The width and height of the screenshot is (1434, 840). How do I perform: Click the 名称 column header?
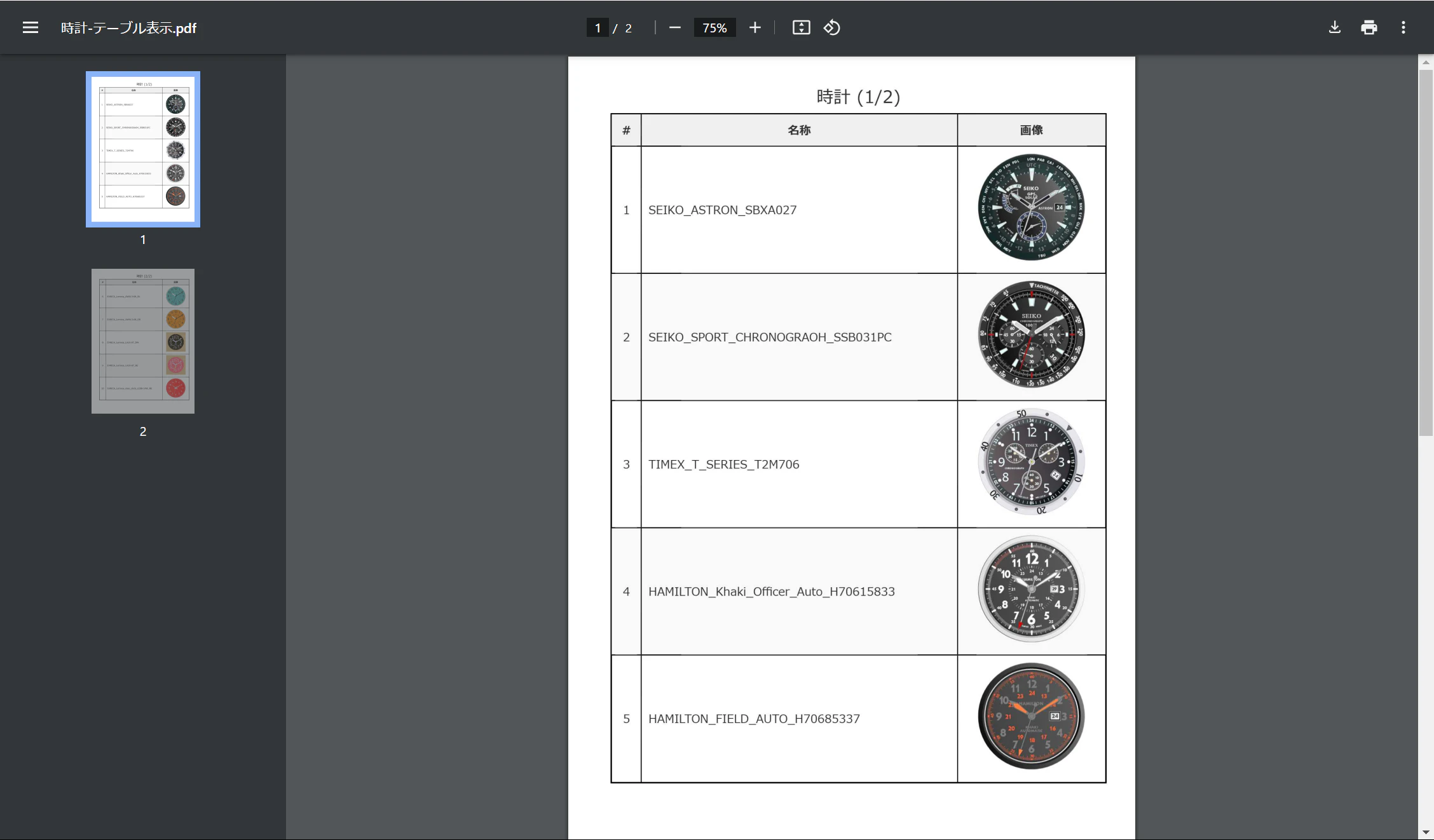(799, 130)
